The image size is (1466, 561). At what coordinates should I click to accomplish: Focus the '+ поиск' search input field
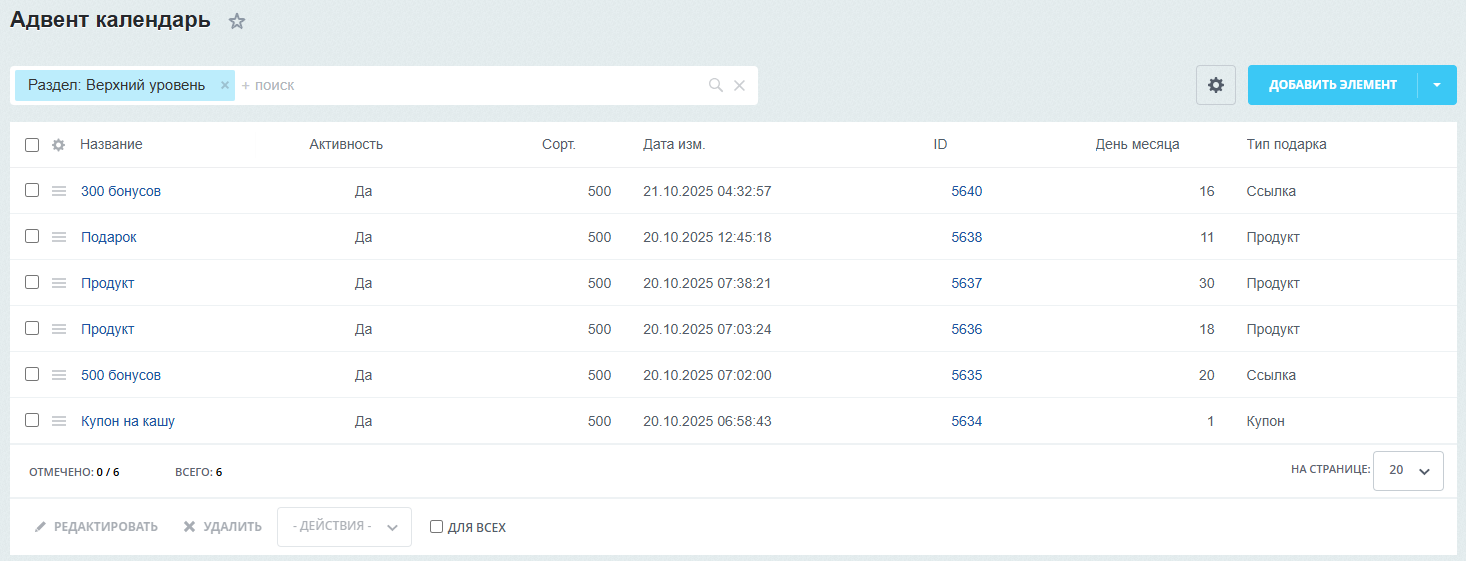470,86
